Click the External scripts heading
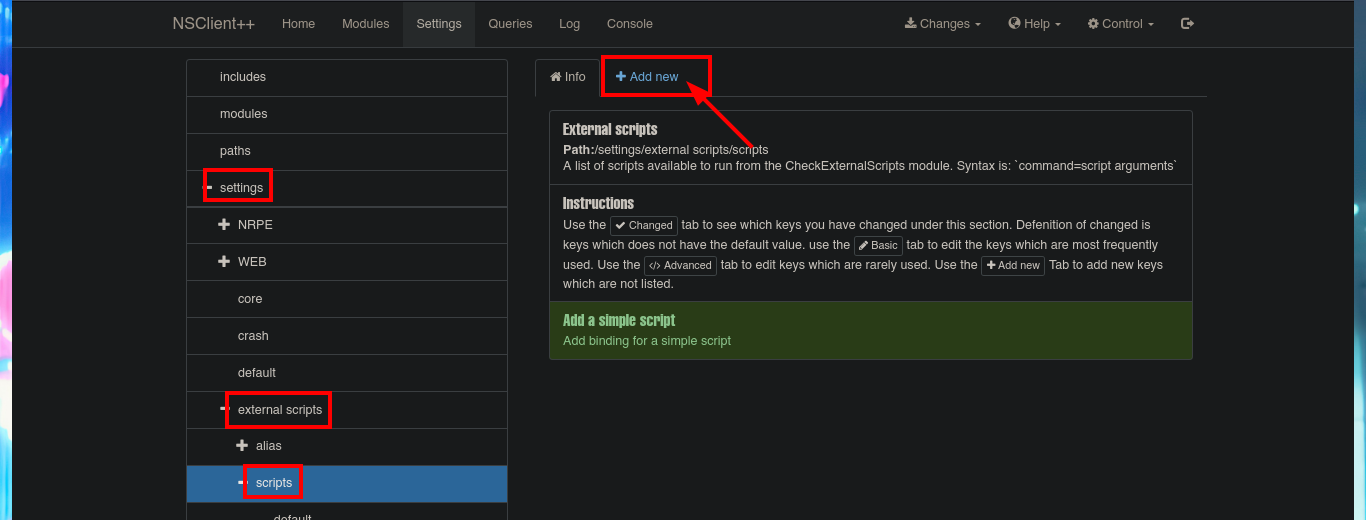This screenshot has height=520, width=1366. coord(610,129)
